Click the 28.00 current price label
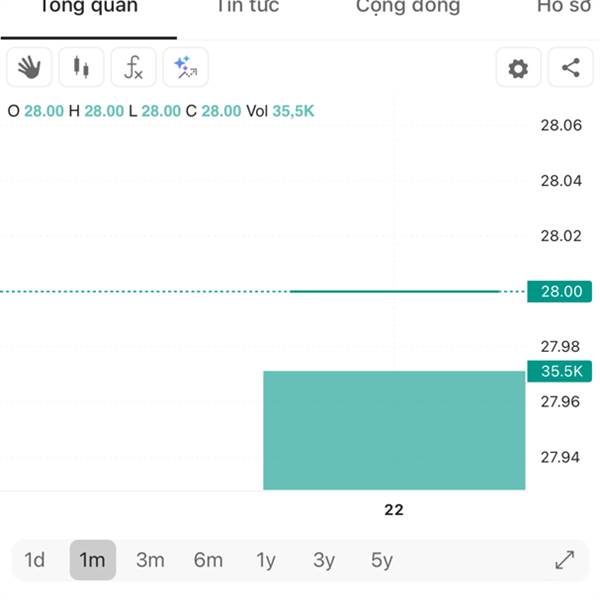The image size is (600, 600). point(559,292)
